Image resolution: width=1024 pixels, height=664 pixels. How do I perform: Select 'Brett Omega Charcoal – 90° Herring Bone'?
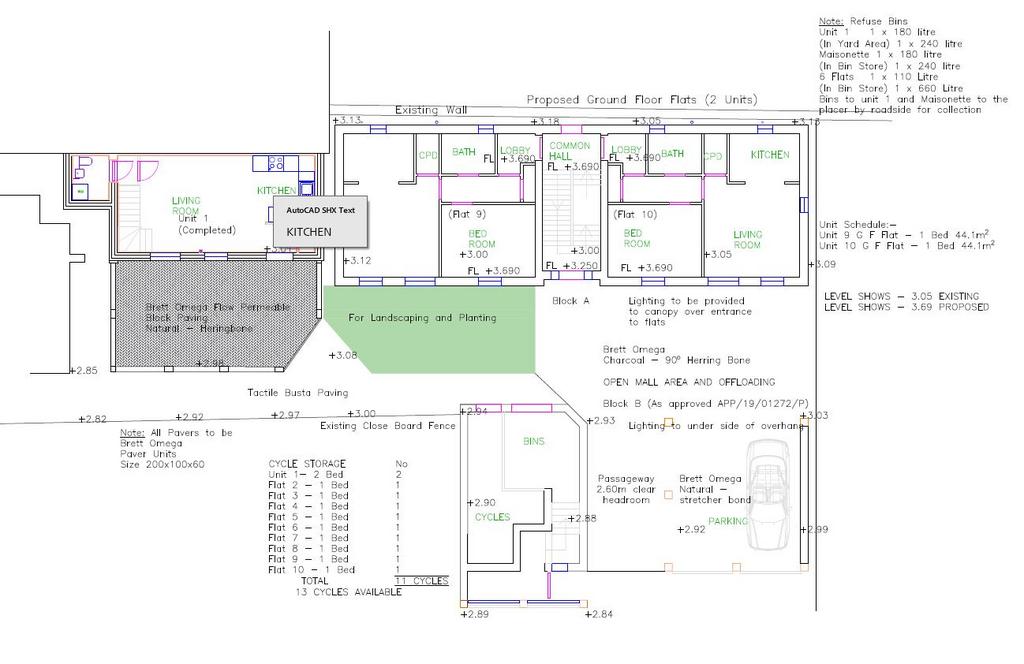677,355
